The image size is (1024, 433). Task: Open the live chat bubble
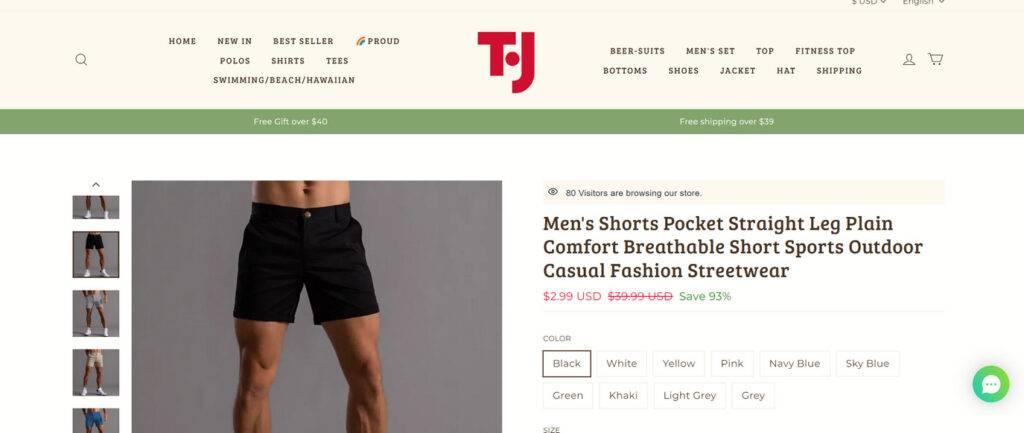tap(990, 384)
